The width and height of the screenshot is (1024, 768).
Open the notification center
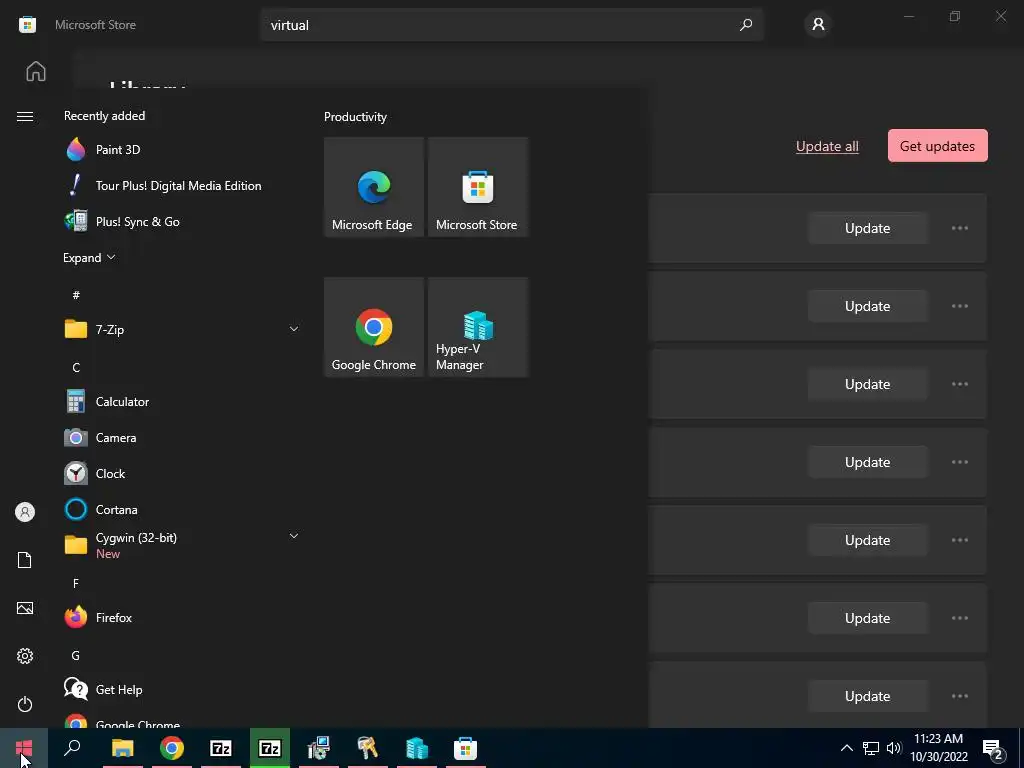993,749
